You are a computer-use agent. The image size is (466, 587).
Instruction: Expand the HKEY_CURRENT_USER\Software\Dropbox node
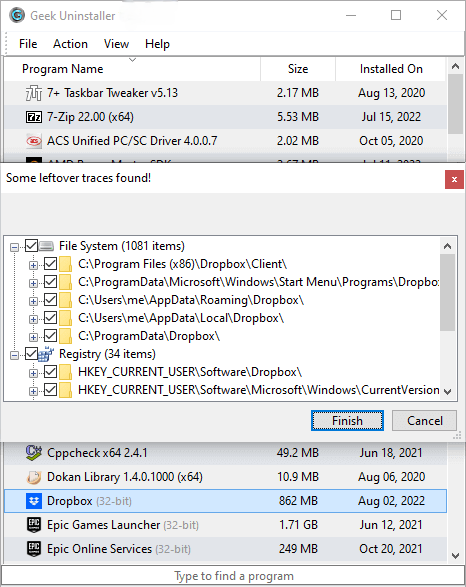33,373
